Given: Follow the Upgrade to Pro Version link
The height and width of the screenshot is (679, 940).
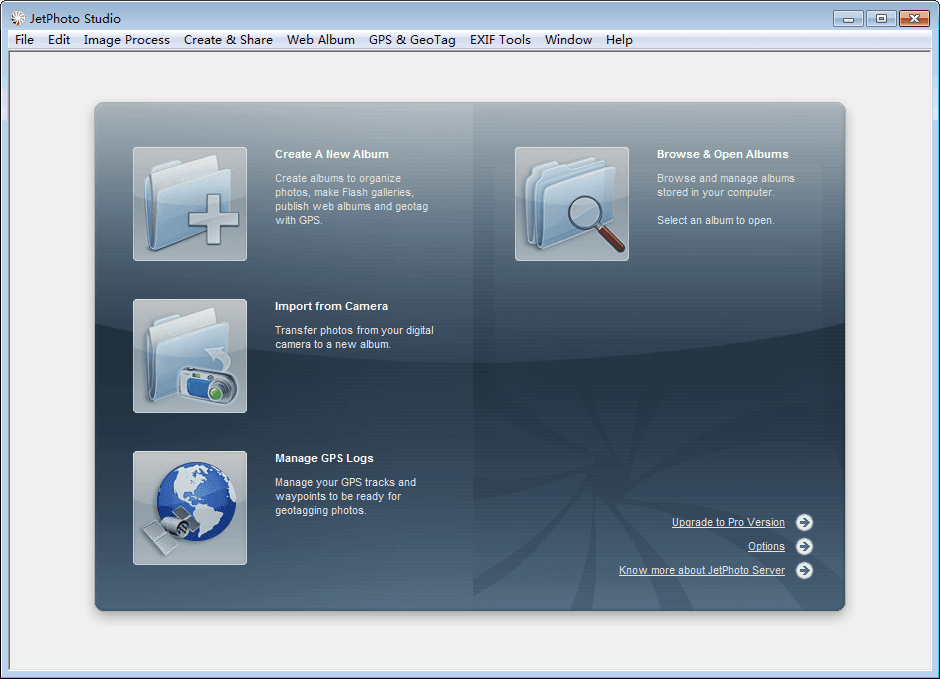Looking at the screenshot, I should click(728, 523).
